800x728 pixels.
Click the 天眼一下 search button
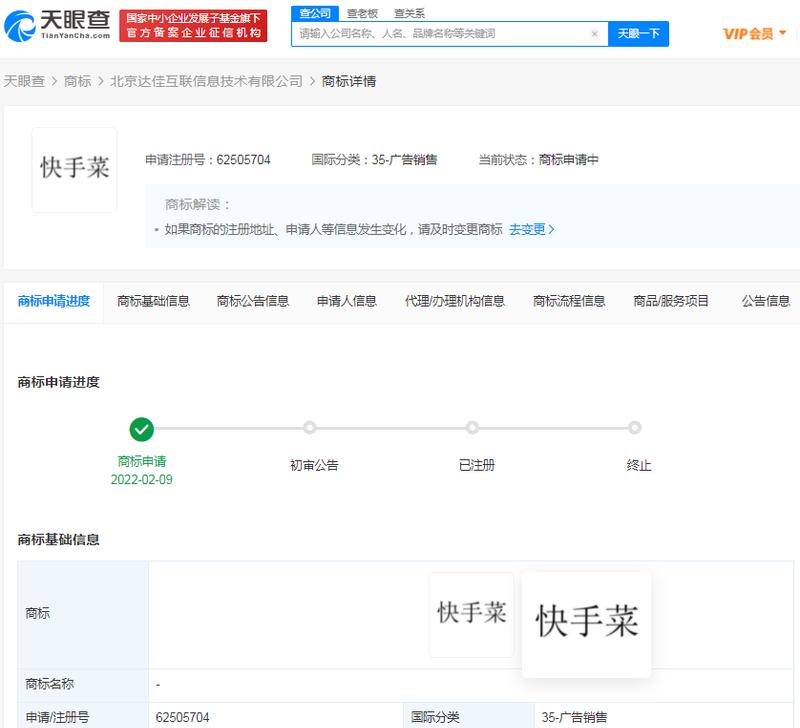(638, 34)
